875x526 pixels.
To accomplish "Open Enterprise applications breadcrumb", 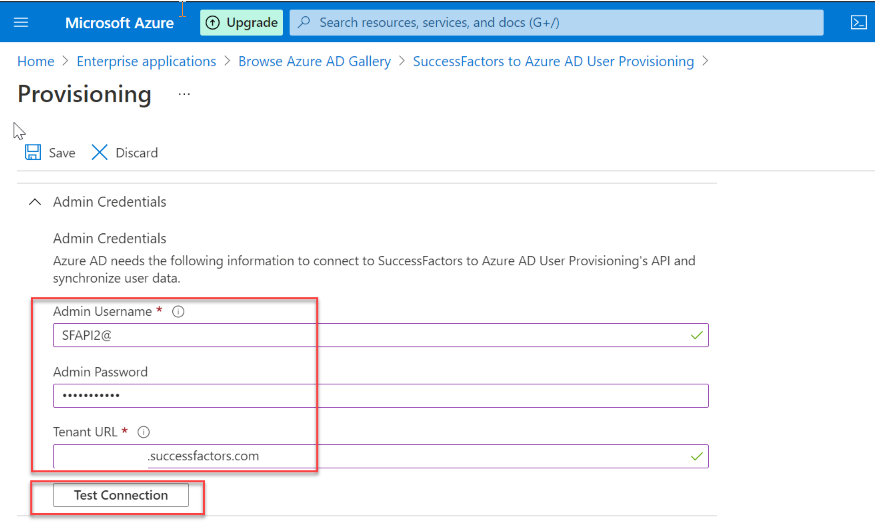I will [x=146, y=61].
